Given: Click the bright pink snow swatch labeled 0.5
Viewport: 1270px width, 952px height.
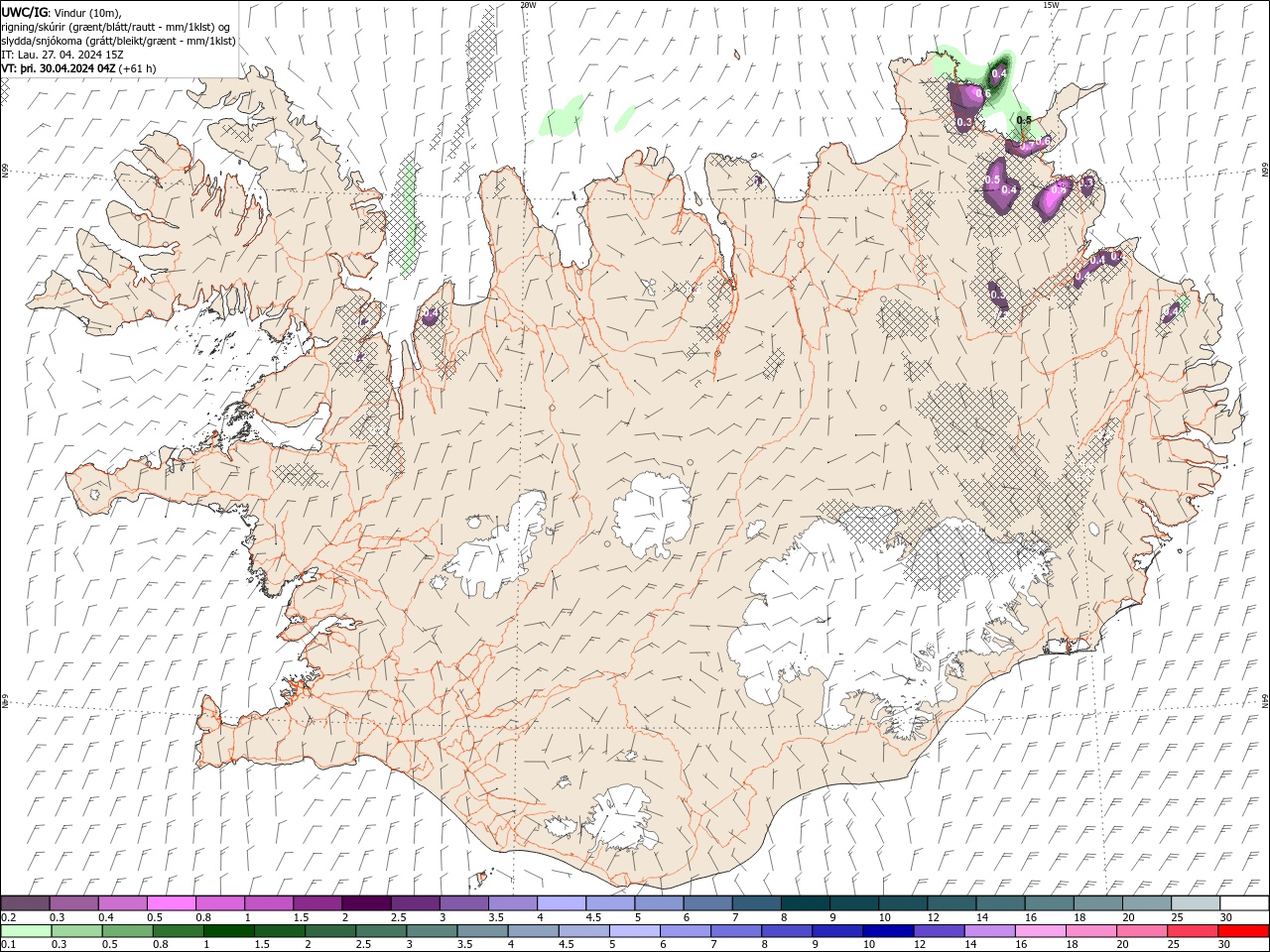Looking at the screenshot, I should (x=172, y=903).
